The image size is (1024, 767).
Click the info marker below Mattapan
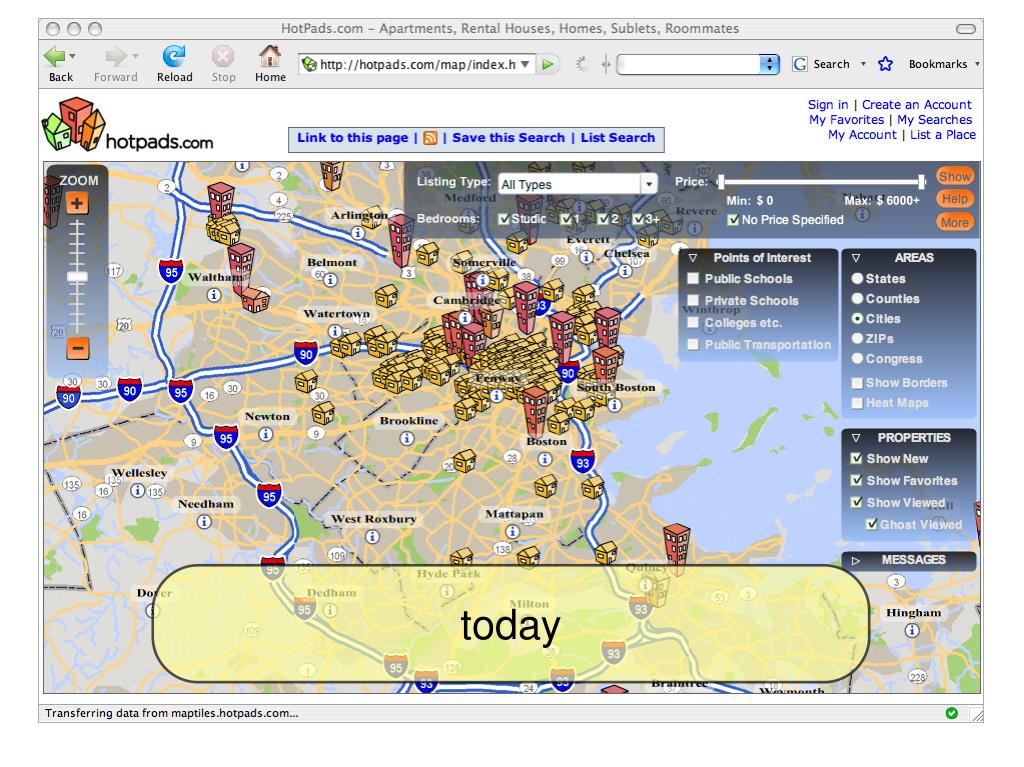tap(513, 532)
